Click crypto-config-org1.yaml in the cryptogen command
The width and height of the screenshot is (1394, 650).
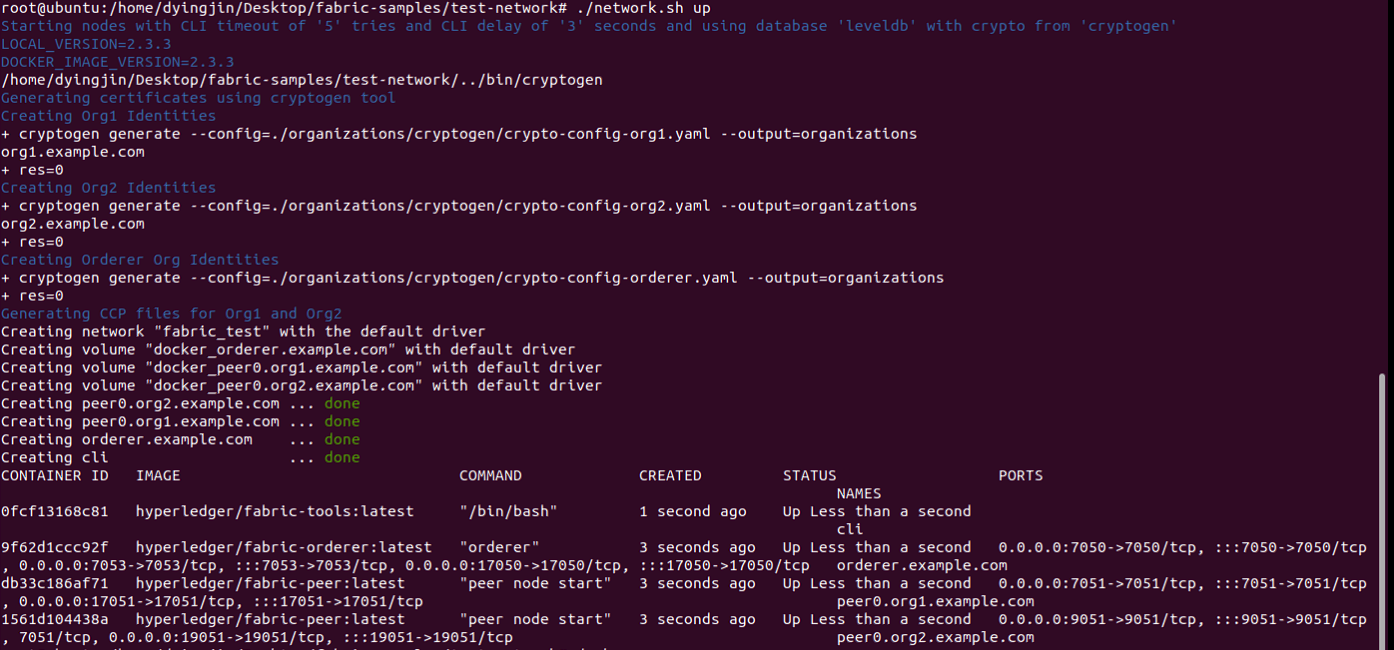(x=608, y=134)
